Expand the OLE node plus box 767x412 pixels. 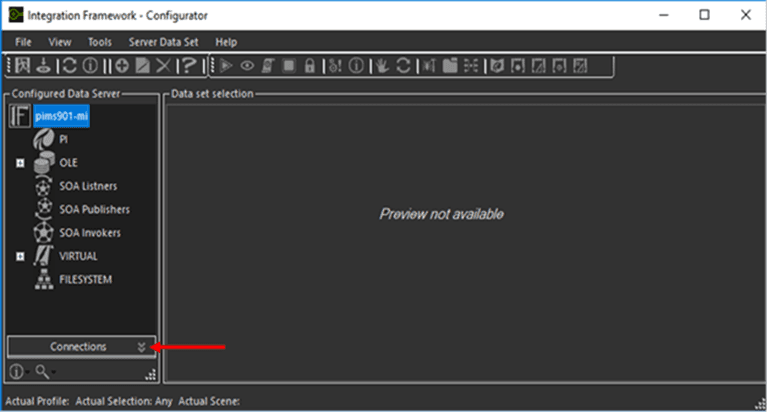20,163
